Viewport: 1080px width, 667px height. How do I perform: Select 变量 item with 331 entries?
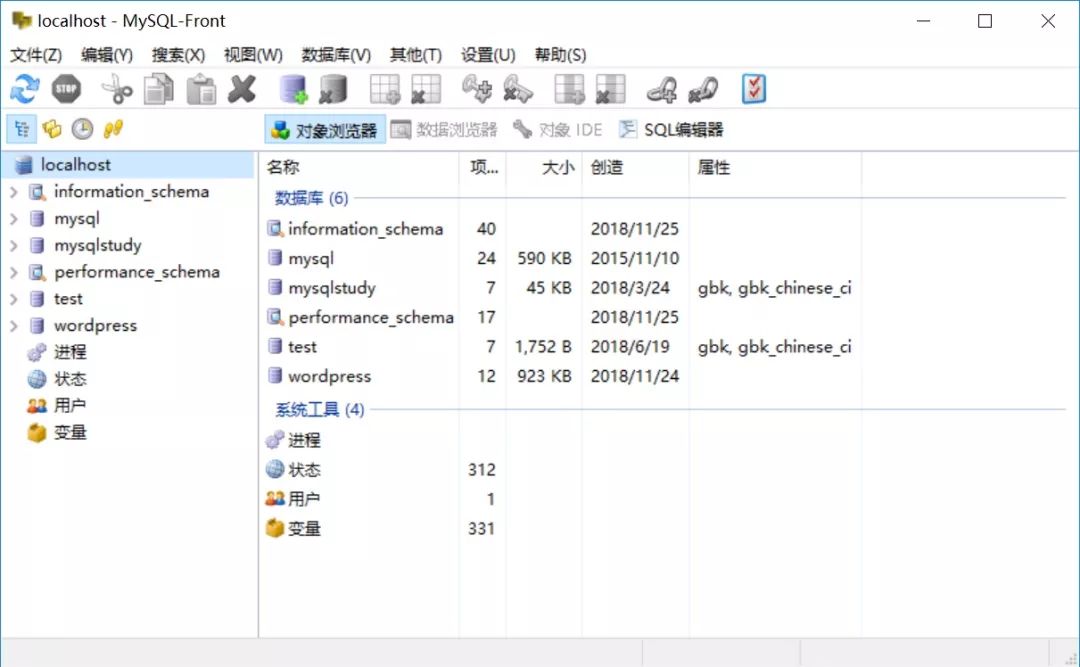coord(304,529)
